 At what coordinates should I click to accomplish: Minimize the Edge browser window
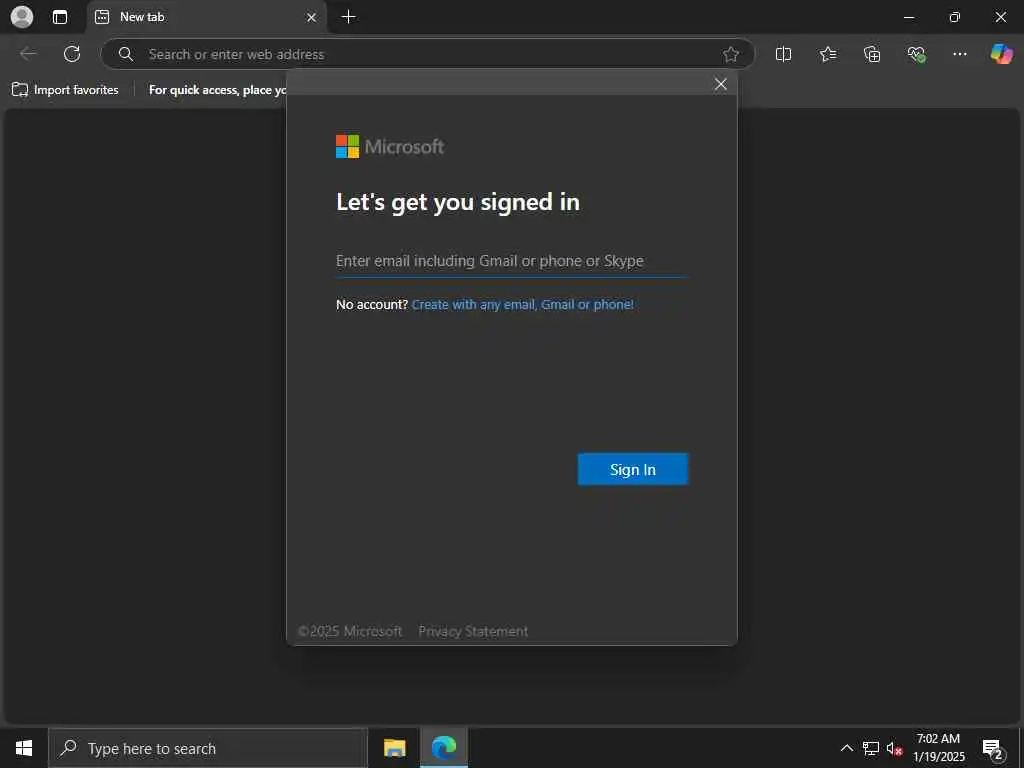[x=909, y=17]
